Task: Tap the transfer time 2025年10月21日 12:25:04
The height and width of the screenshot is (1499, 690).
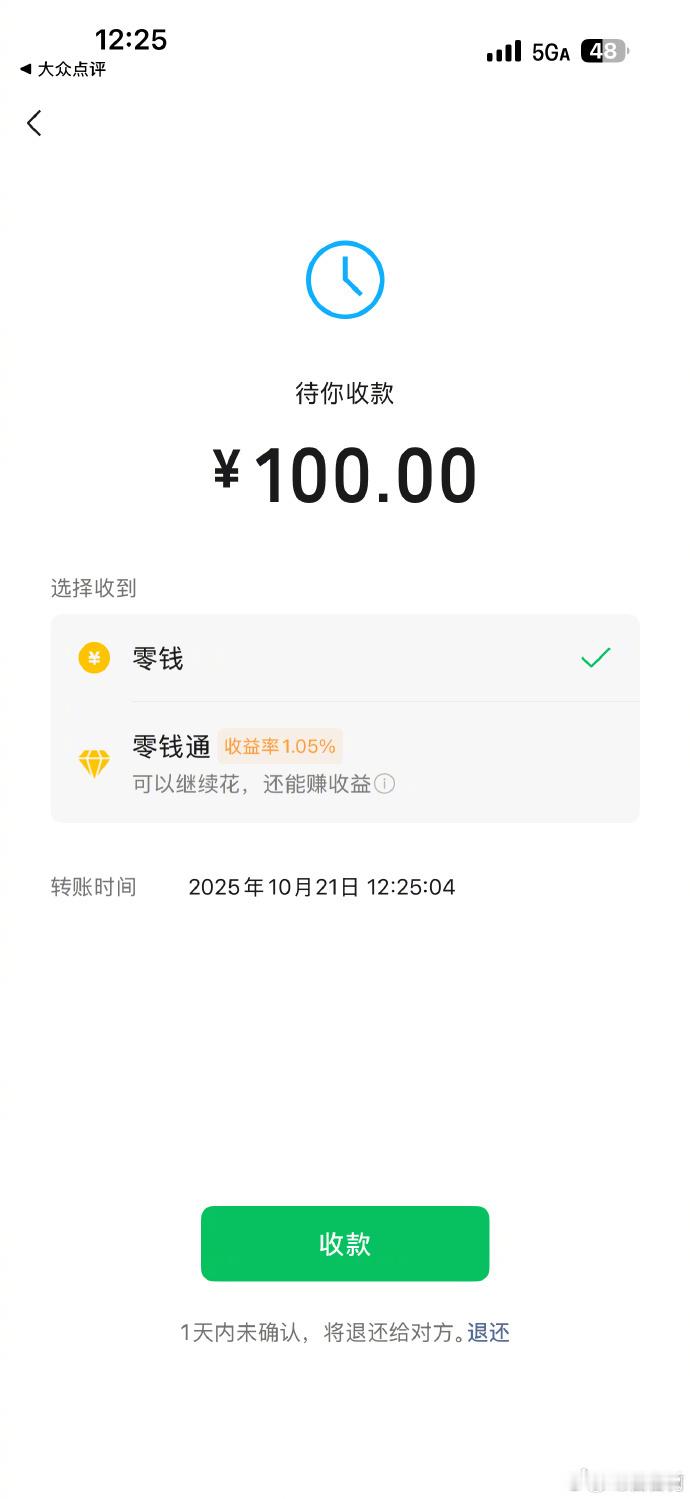Action: 322,887
